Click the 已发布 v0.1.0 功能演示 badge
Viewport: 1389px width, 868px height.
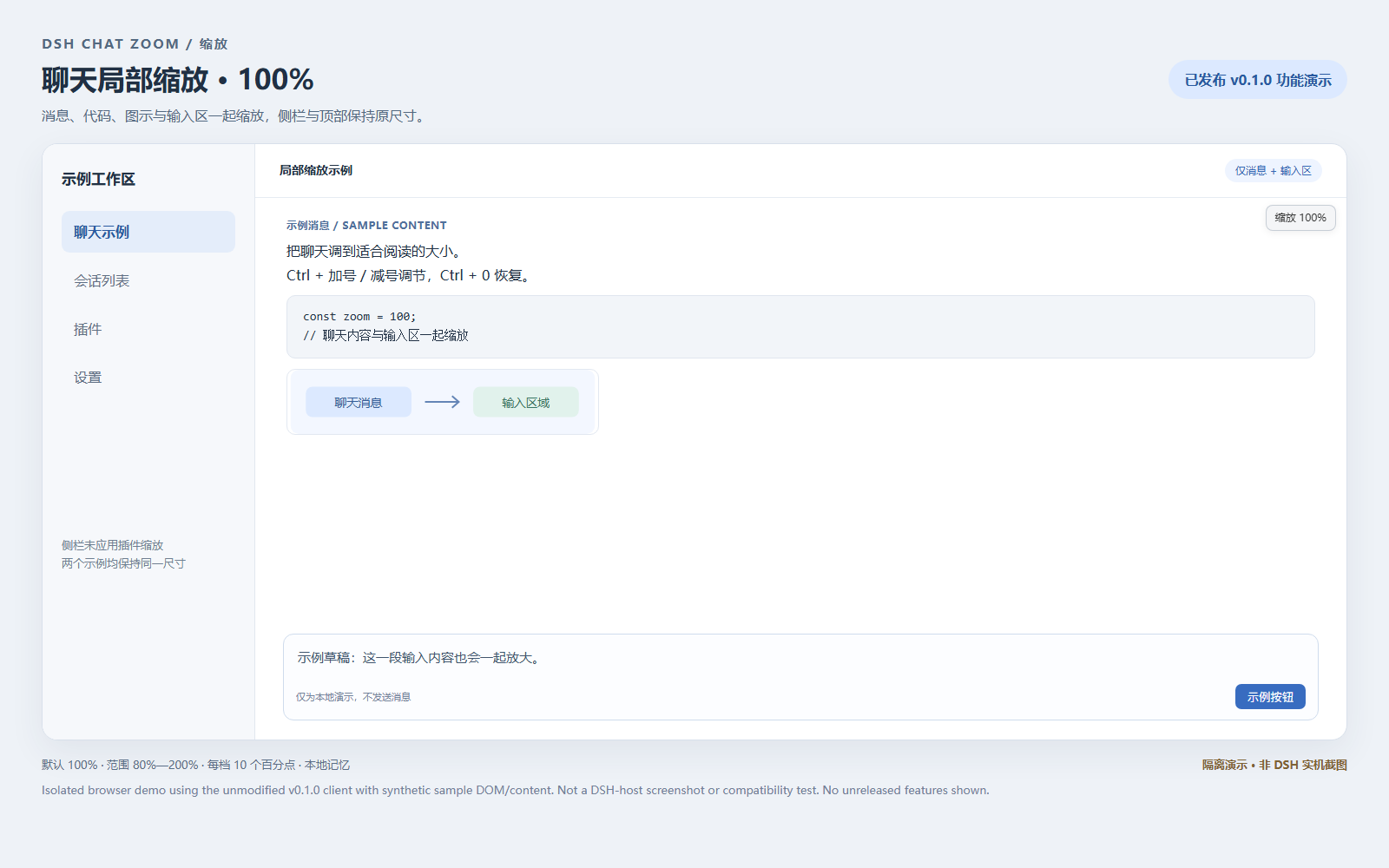click(x=1258, y=80)
